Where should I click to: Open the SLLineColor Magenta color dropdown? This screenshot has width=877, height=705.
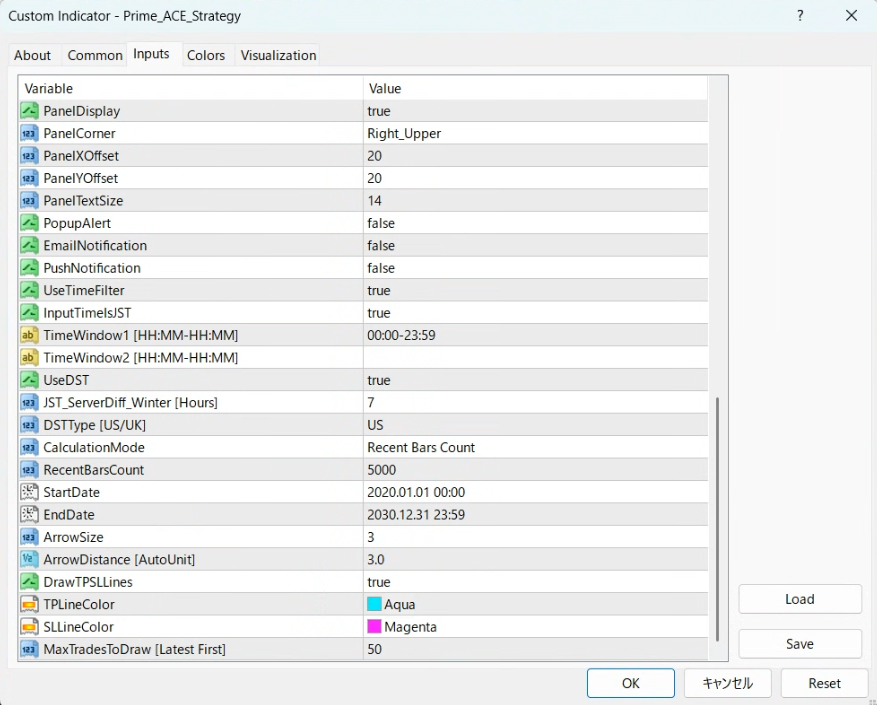[535, 627]
